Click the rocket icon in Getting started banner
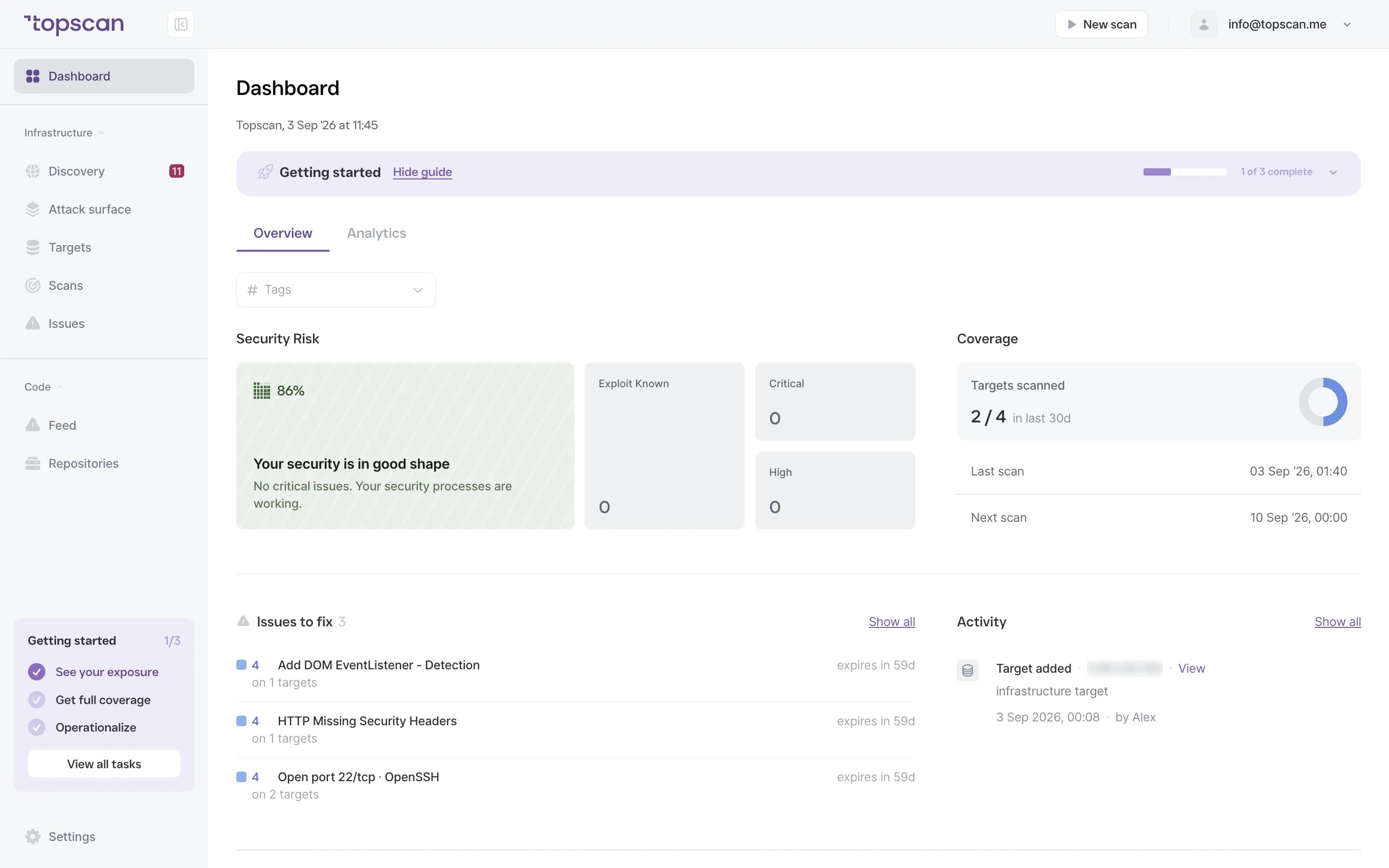The height and width of the screenshot is (868, 1389). click(265, 172)
